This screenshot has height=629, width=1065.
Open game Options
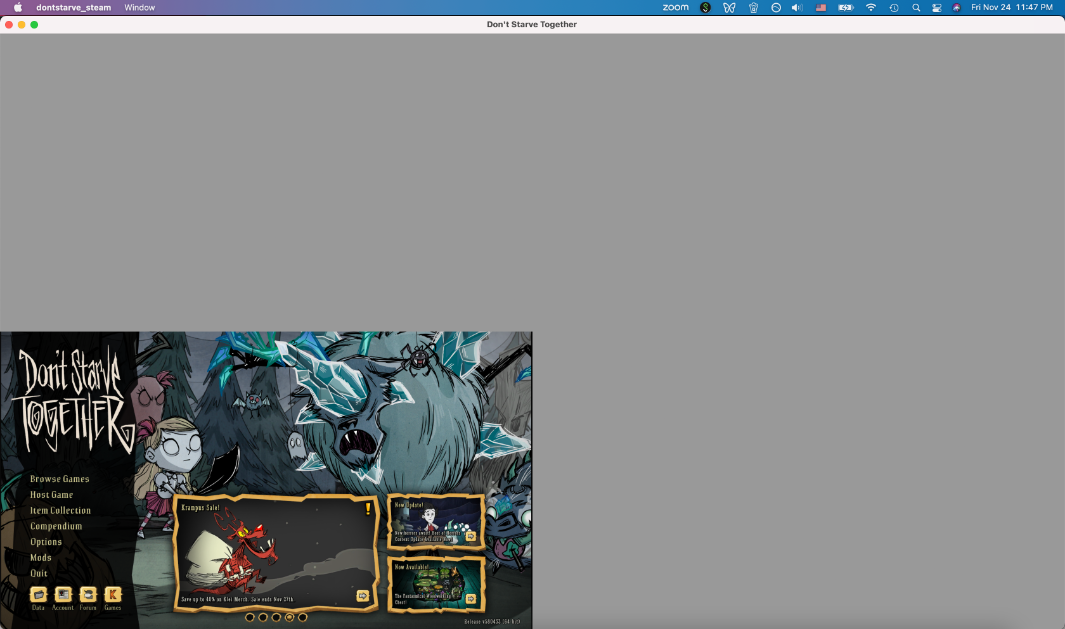pos(46,541)
